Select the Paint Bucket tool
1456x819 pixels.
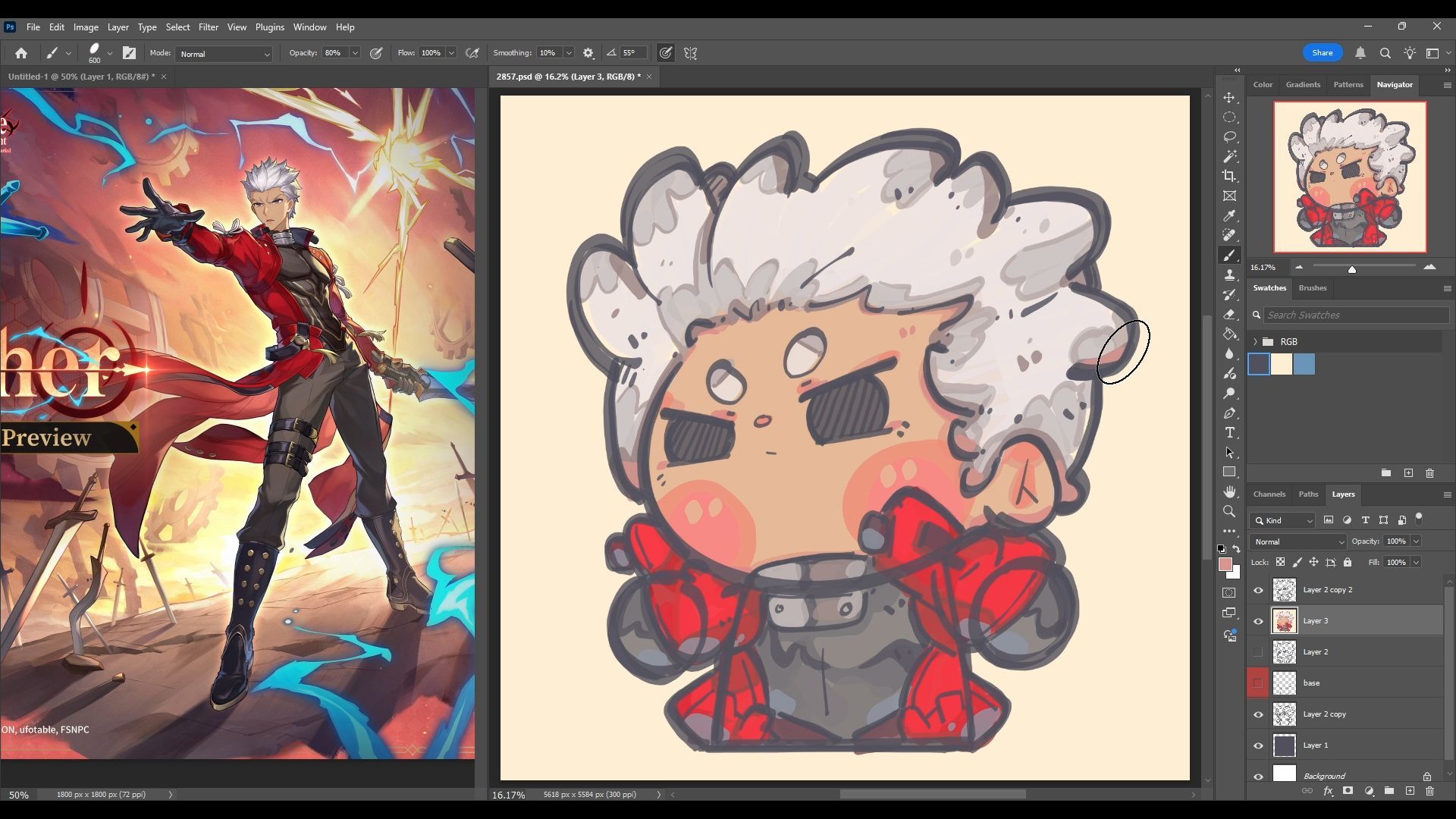1229,334
